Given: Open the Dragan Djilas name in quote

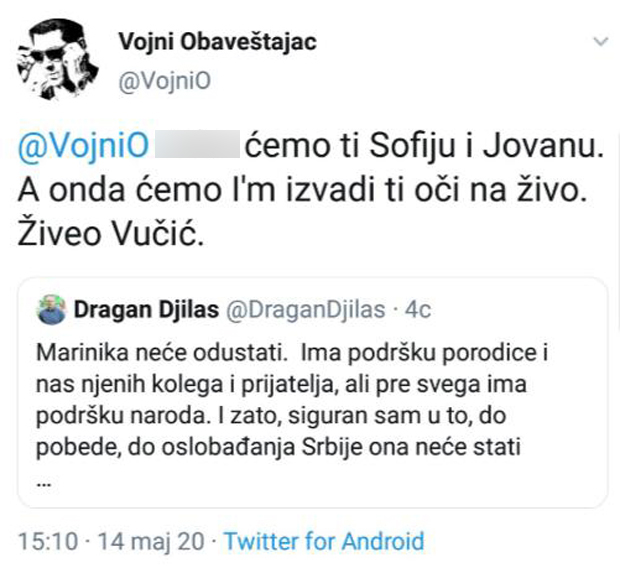Looking at the screenshot, I should [x=144, y=310].
